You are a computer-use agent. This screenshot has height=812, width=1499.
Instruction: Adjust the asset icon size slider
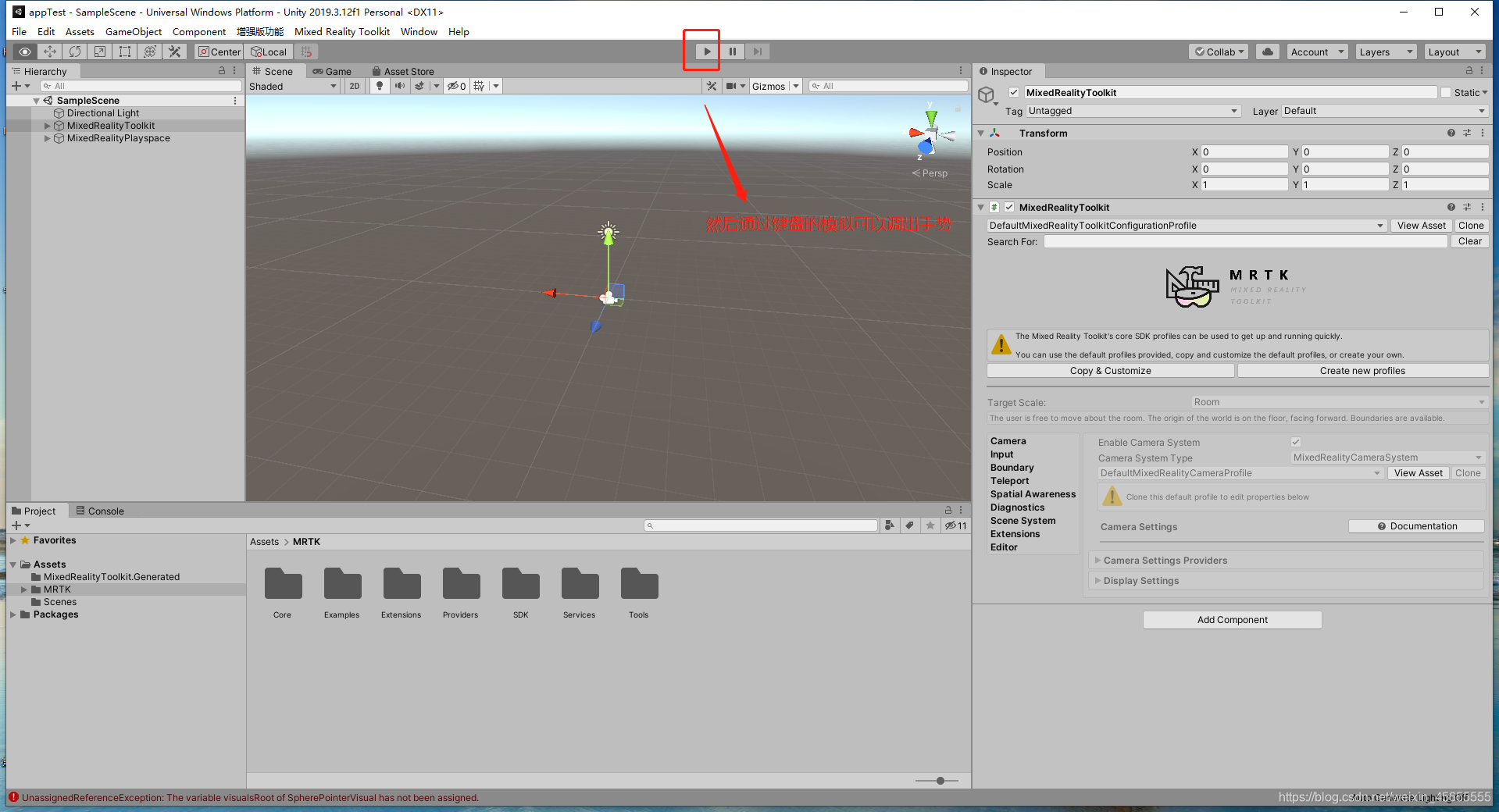click(940, 781)
